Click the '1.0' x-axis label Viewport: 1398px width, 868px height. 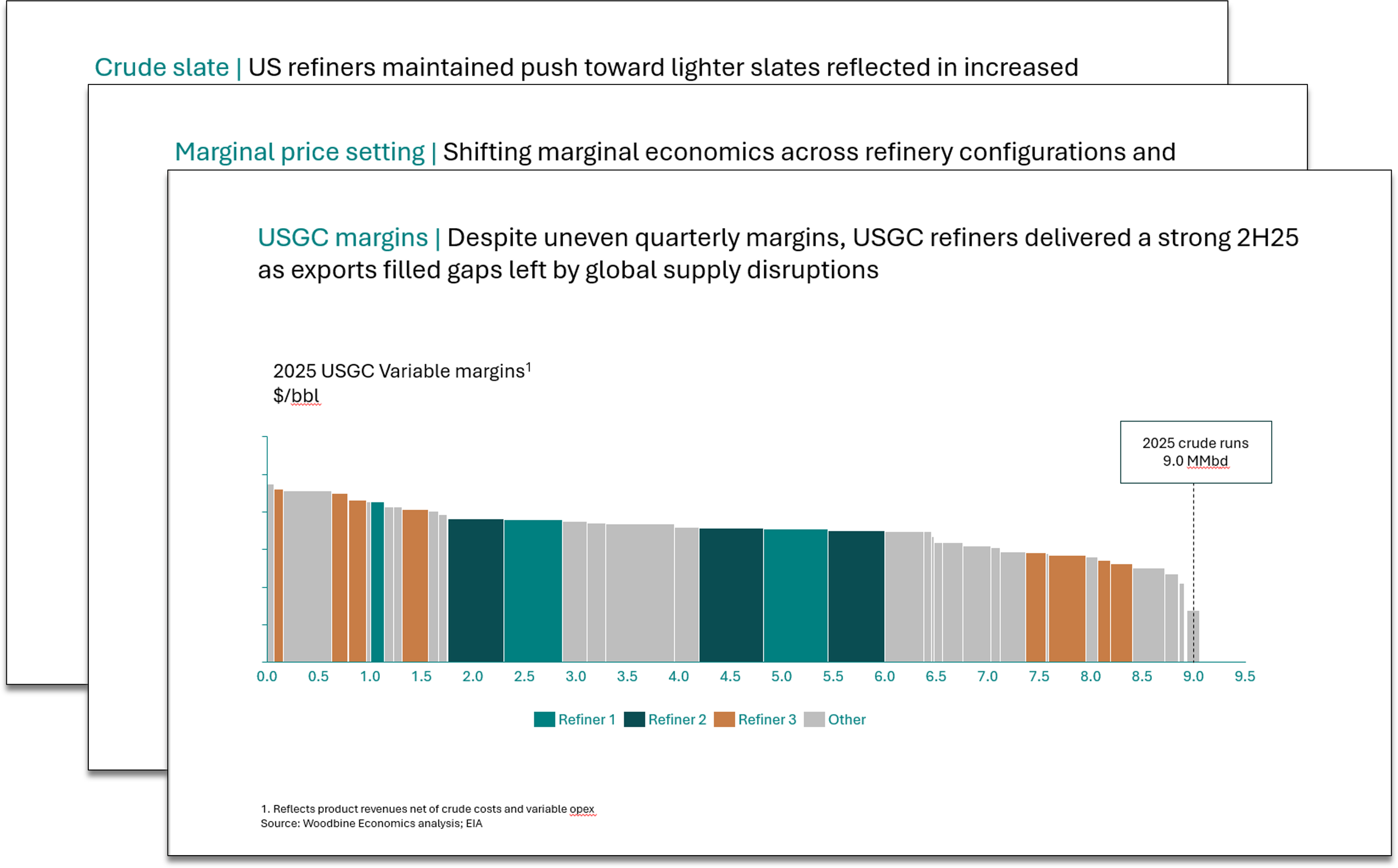(x=370, y=677)
